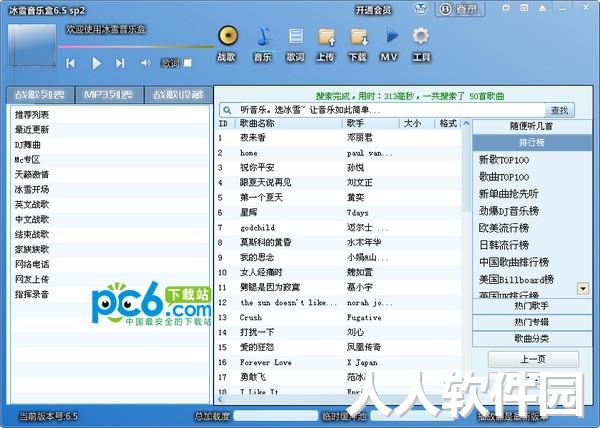Screen dimensions: 600x428
Task: Click the mini-mode icon in title bar
Action: pos(506,8)
